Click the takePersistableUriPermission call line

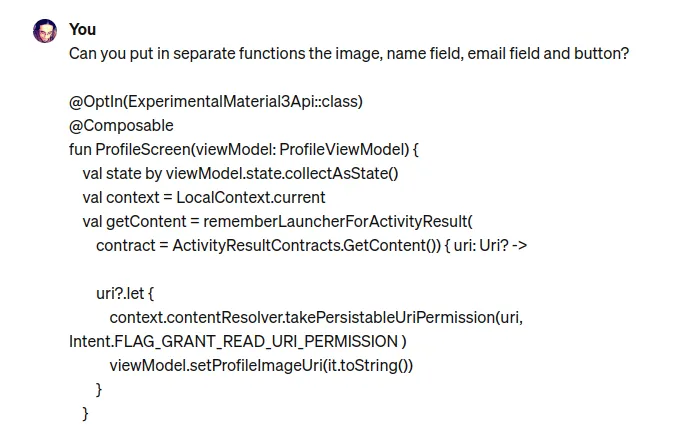coord(316,317)
